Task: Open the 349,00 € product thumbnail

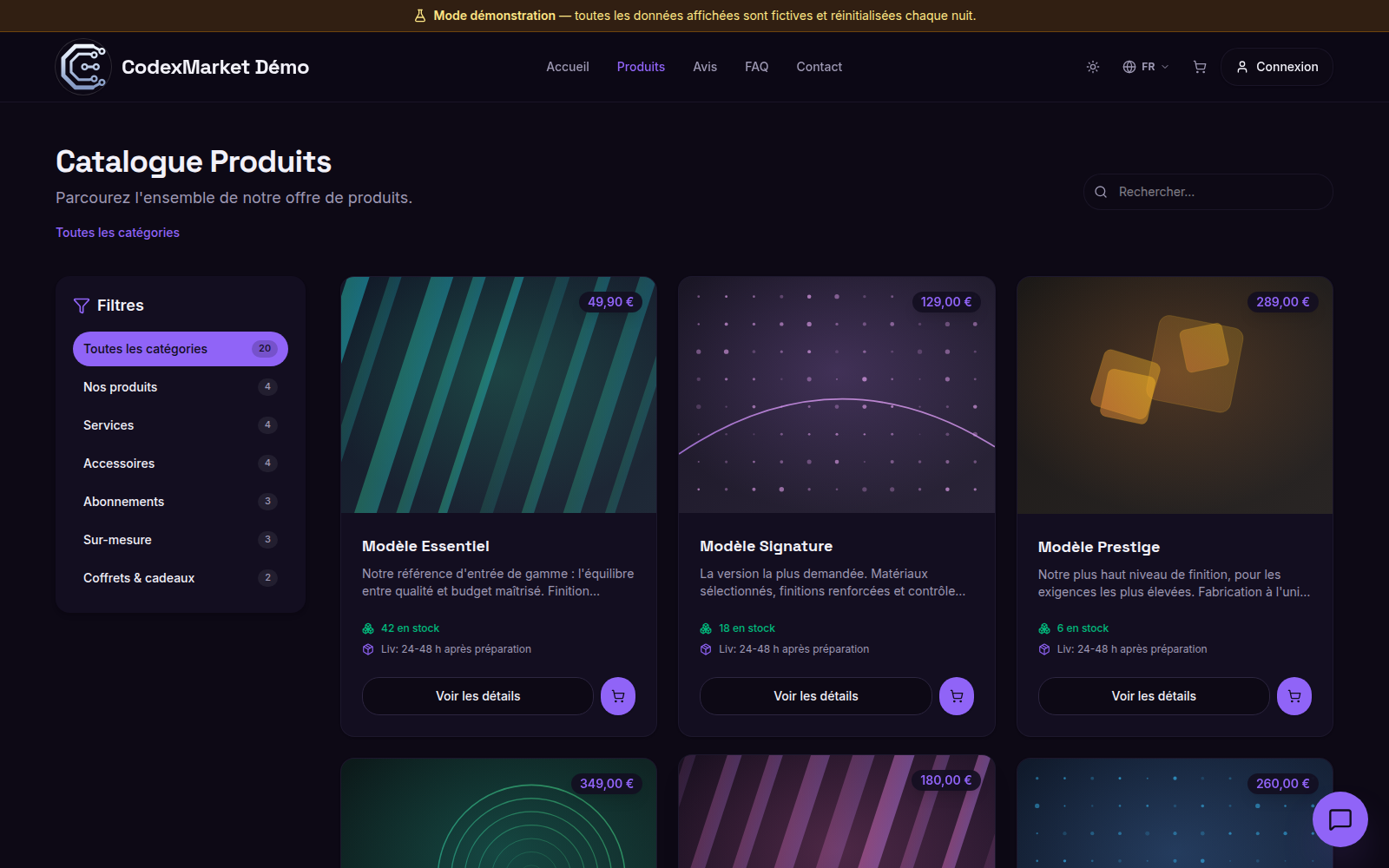Action: pos(499,813)
